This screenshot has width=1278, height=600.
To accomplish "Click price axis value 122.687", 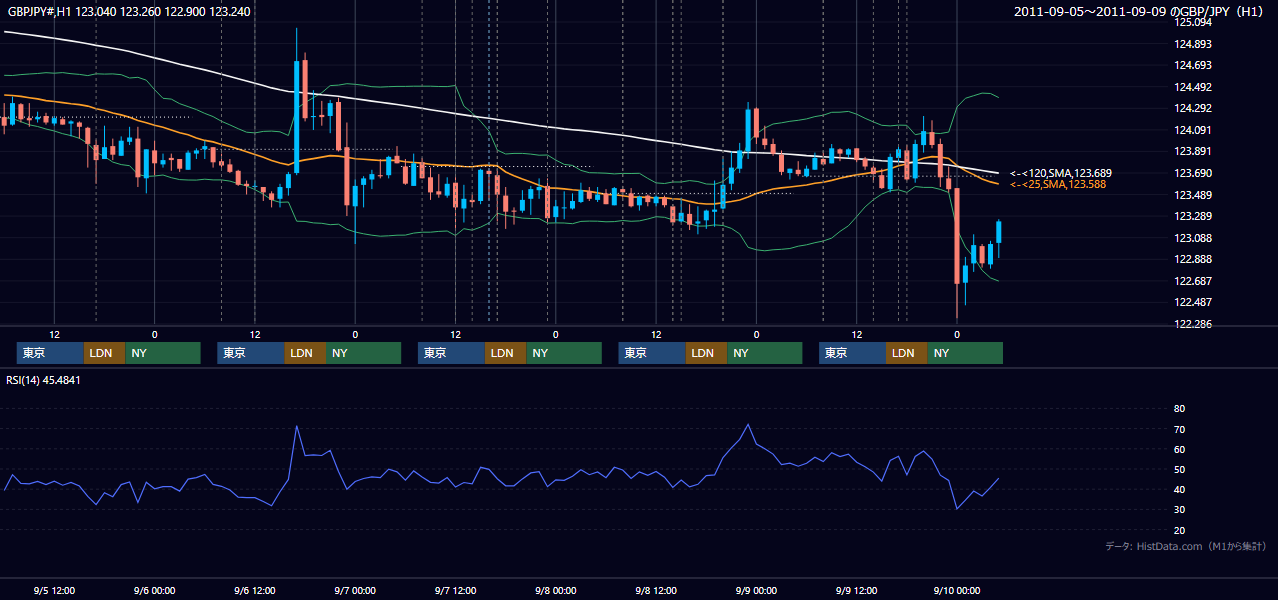I will (1192, 281).
